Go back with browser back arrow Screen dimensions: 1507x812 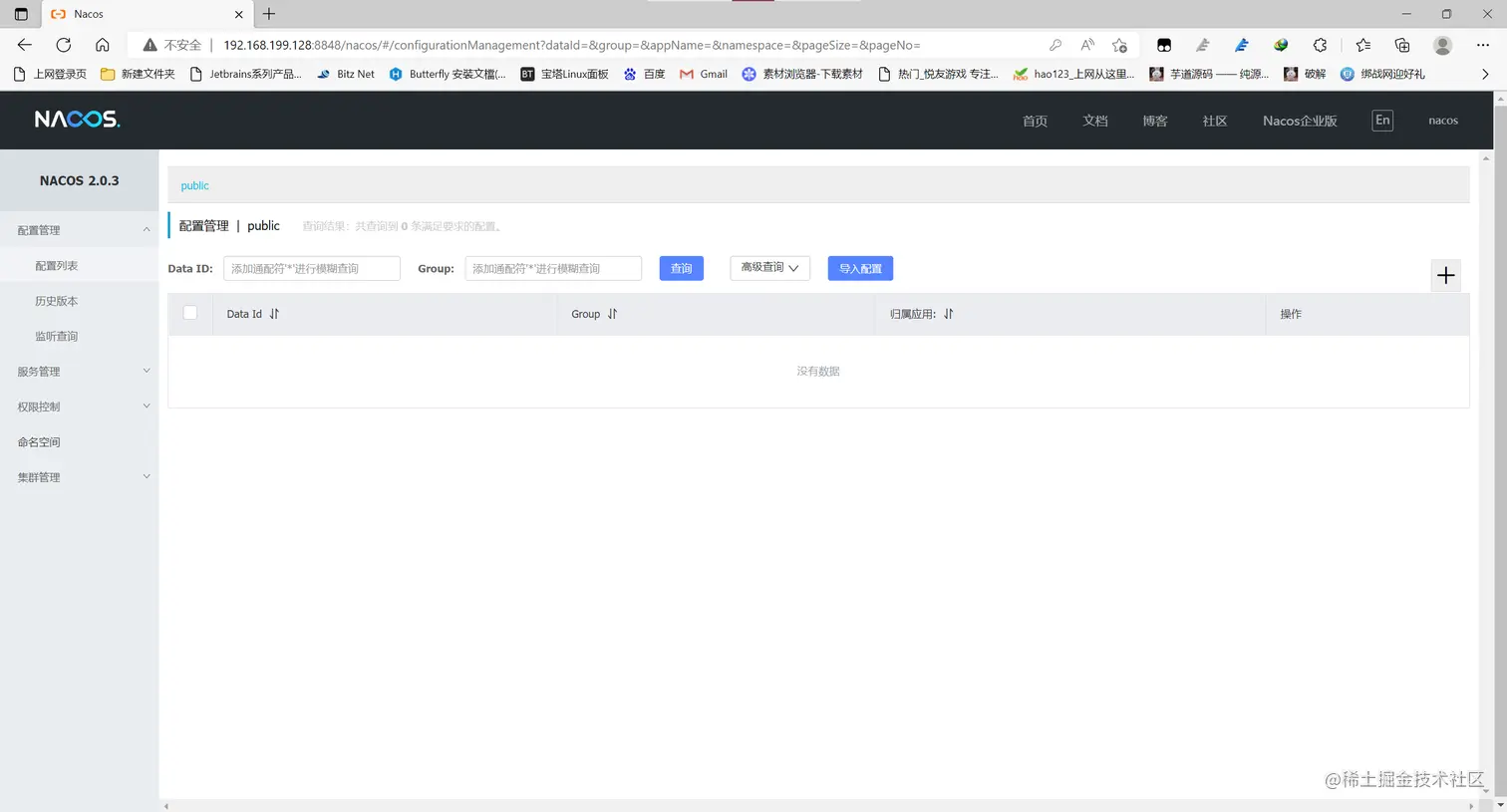(x=25, y=45)
